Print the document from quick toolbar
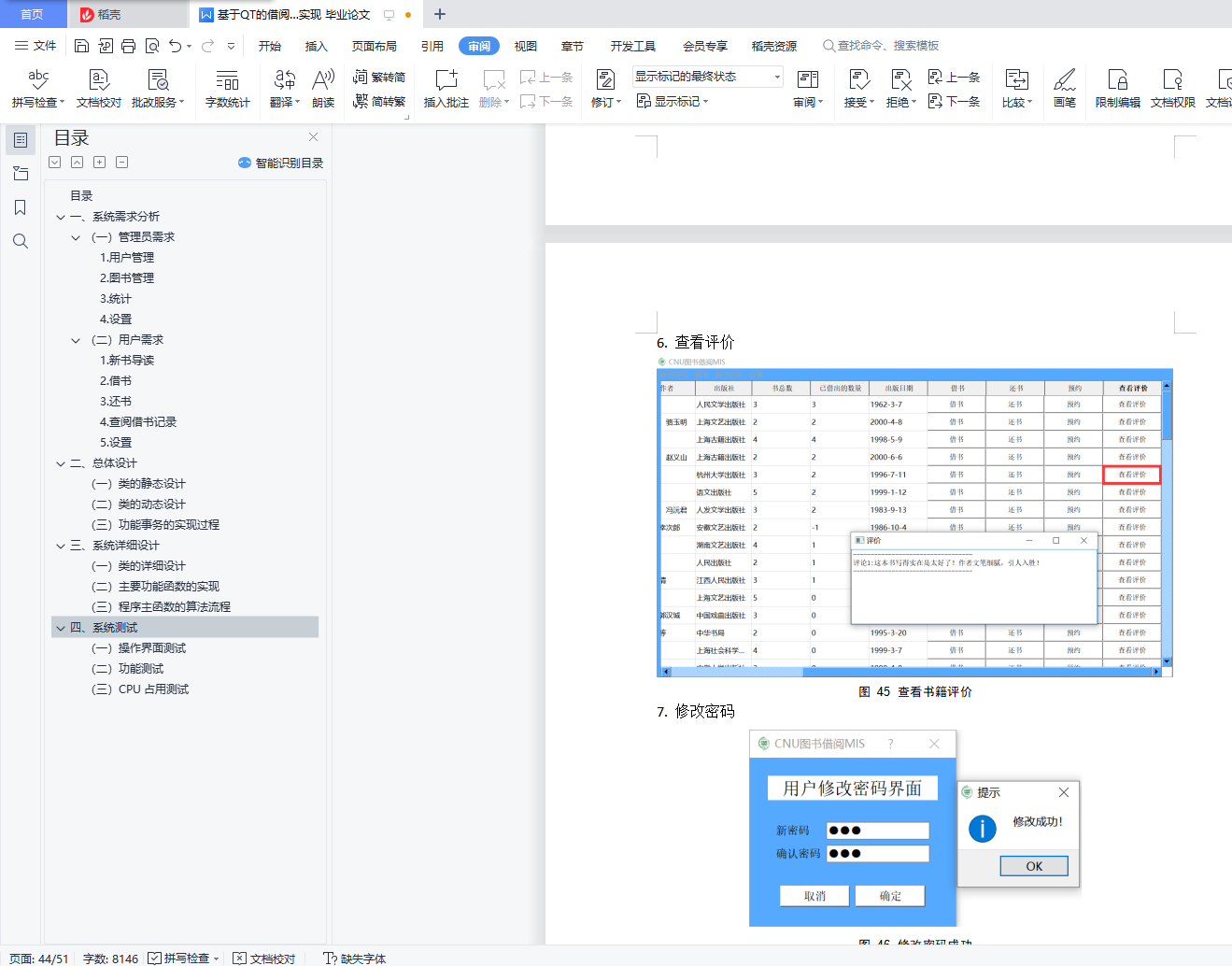The image size is (1232, 966). click(x=129, y=46)
